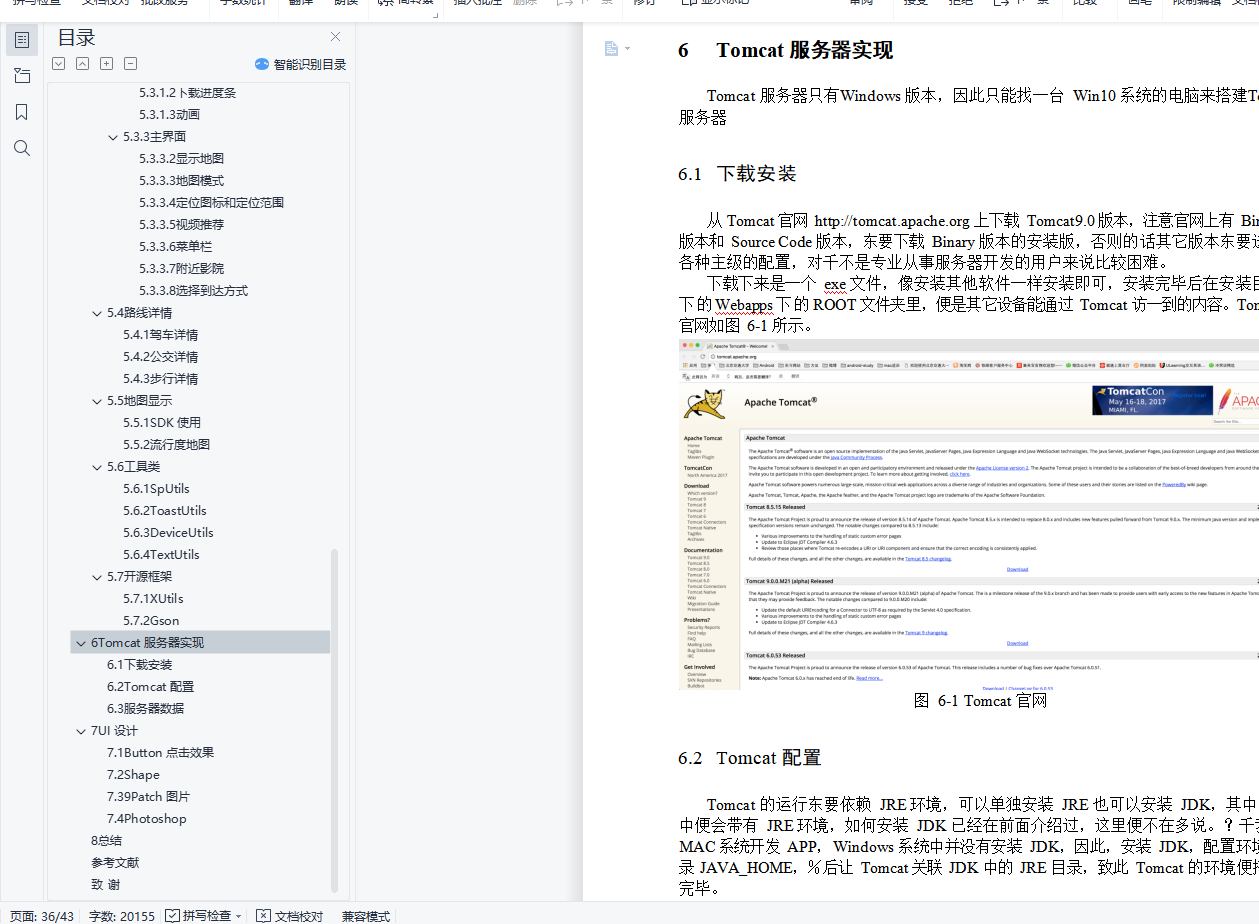Screen dimensions: 1259x924
Task: Close the 目录 outline panel
Action: 335,37
